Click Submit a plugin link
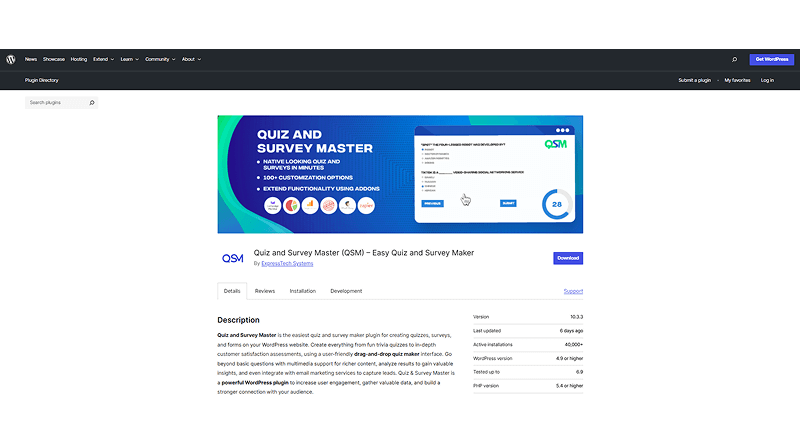The width and height of the screenshot is (800, 445). [x=694, y=80]
